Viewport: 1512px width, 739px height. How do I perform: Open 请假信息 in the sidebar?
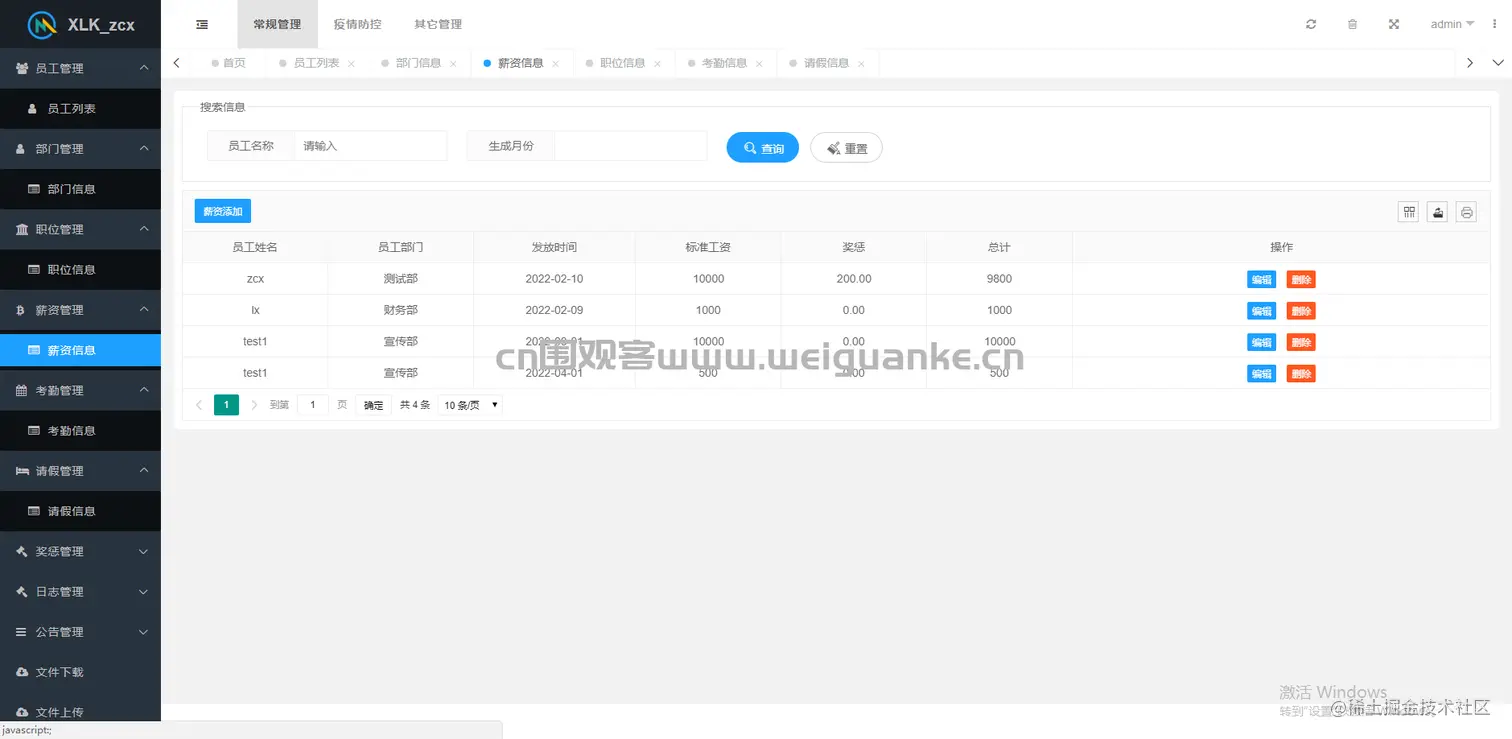(80, 511)
